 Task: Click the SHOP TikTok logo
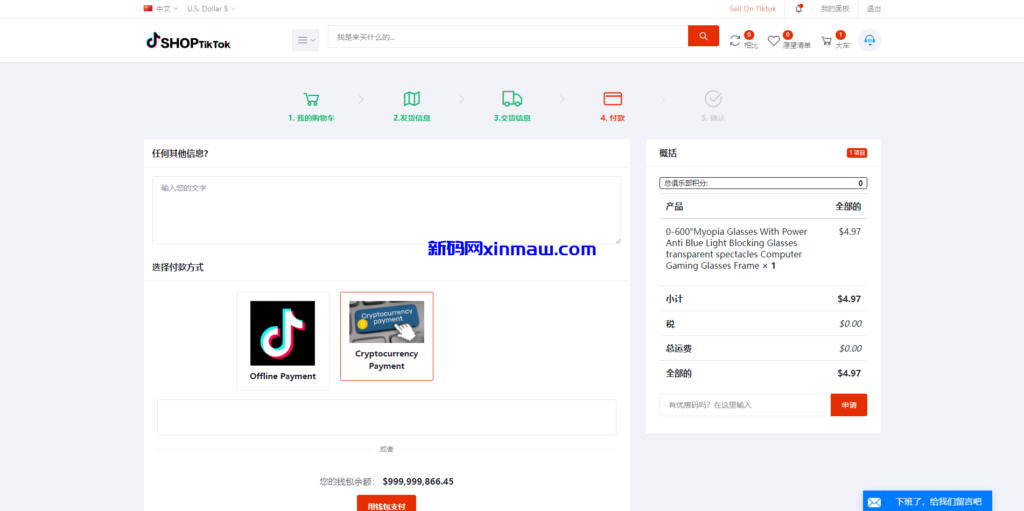(x=188, y=41)
